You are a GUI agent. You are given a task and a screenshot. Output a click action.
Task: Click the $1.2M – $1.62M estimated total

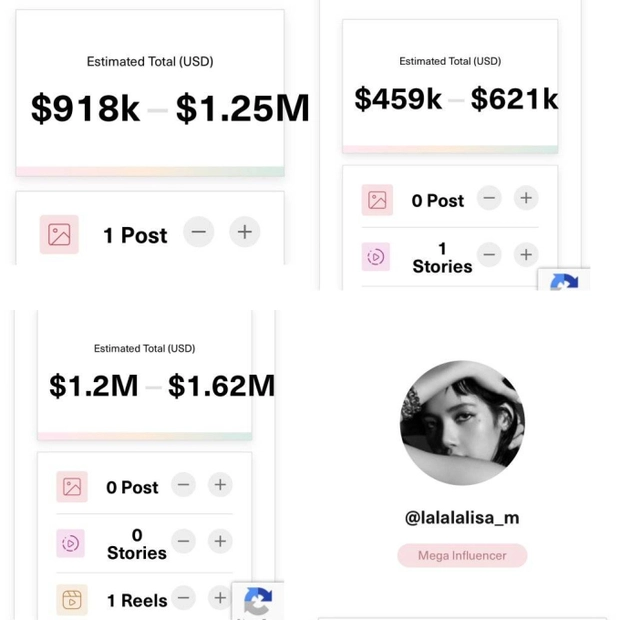coord(162,386)
